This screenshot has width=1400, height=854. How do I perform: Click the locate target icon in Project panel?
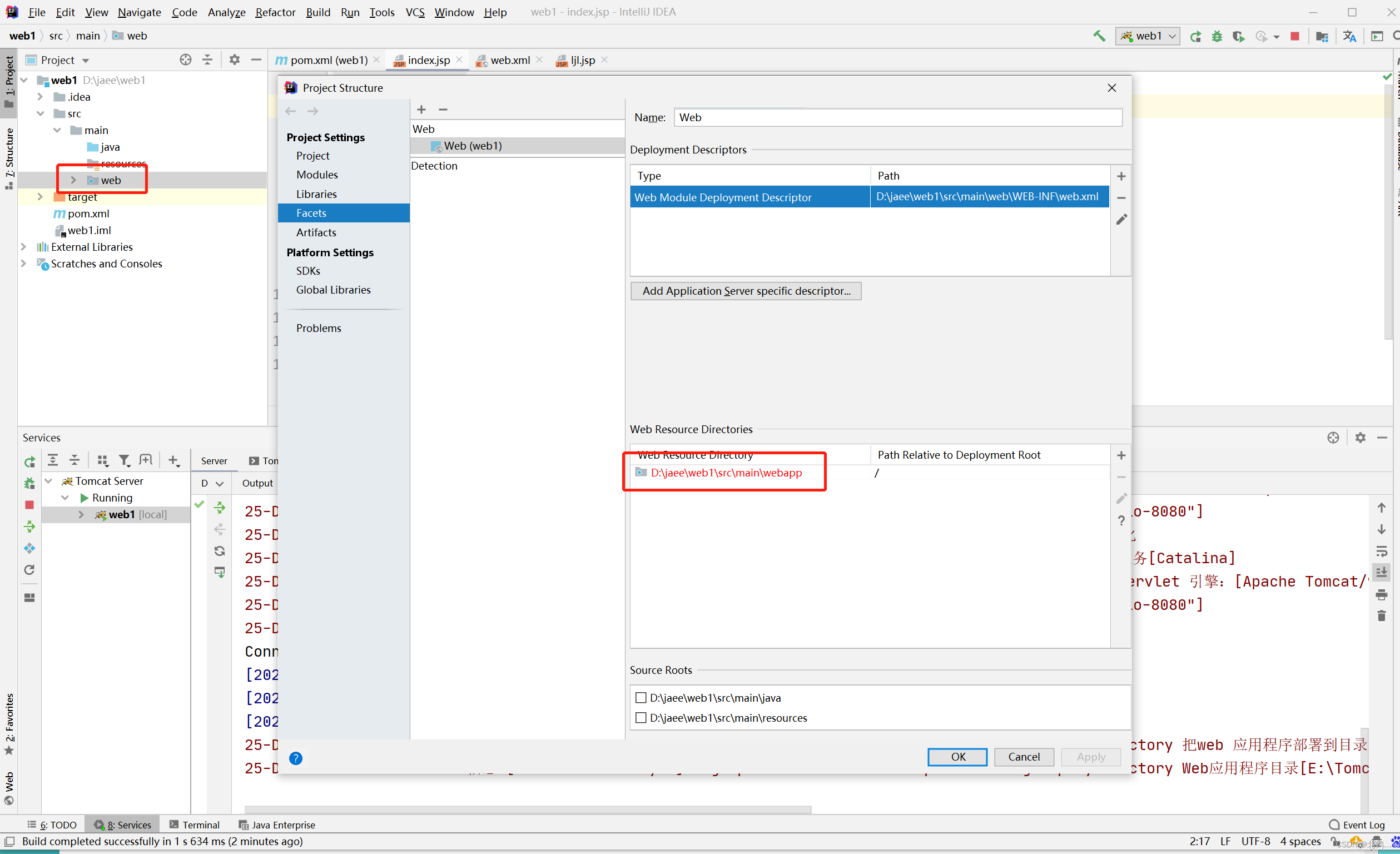tap(185, 59)
